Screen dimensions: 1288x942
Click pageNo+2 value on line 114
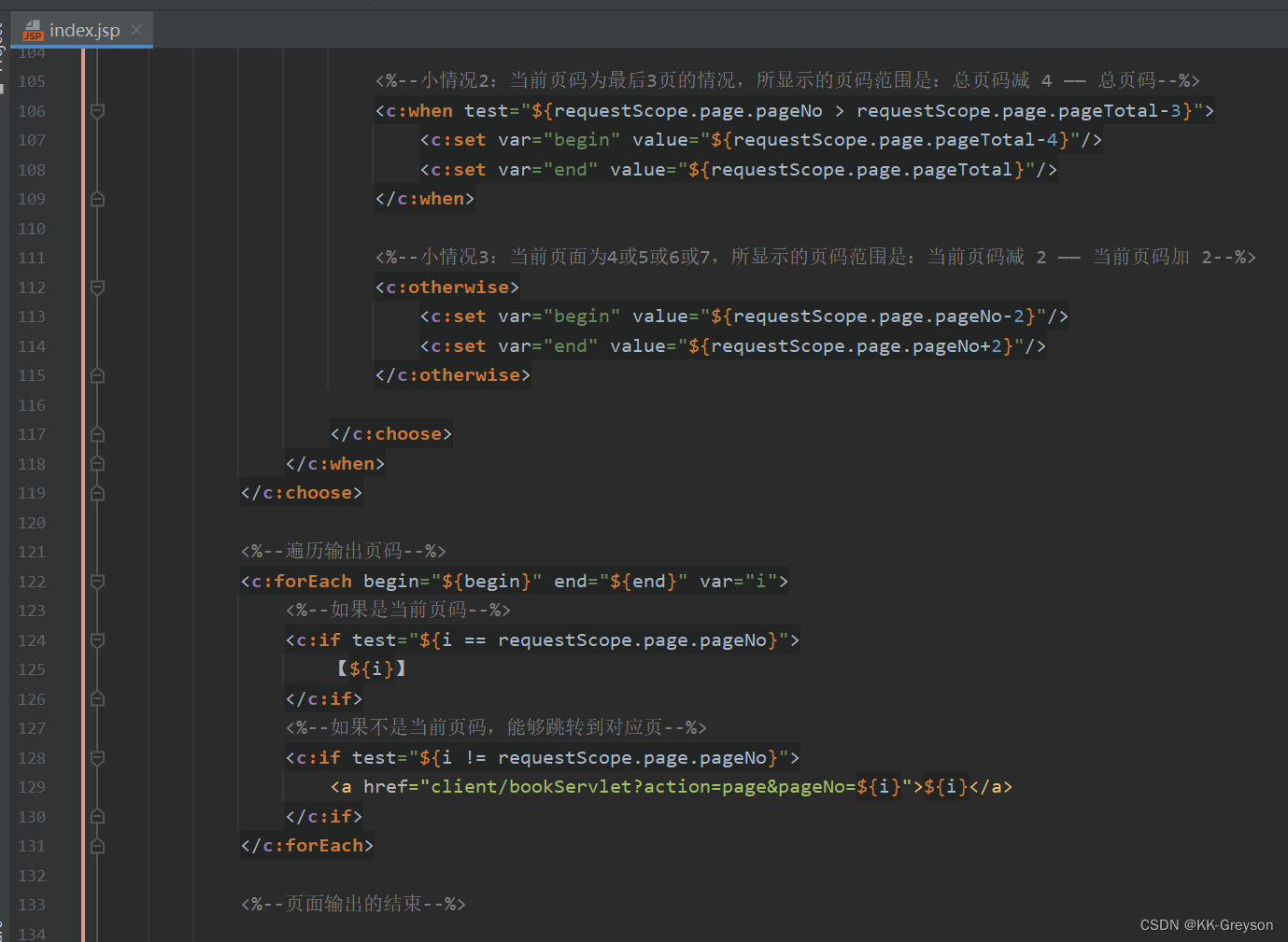click(851, 346)
